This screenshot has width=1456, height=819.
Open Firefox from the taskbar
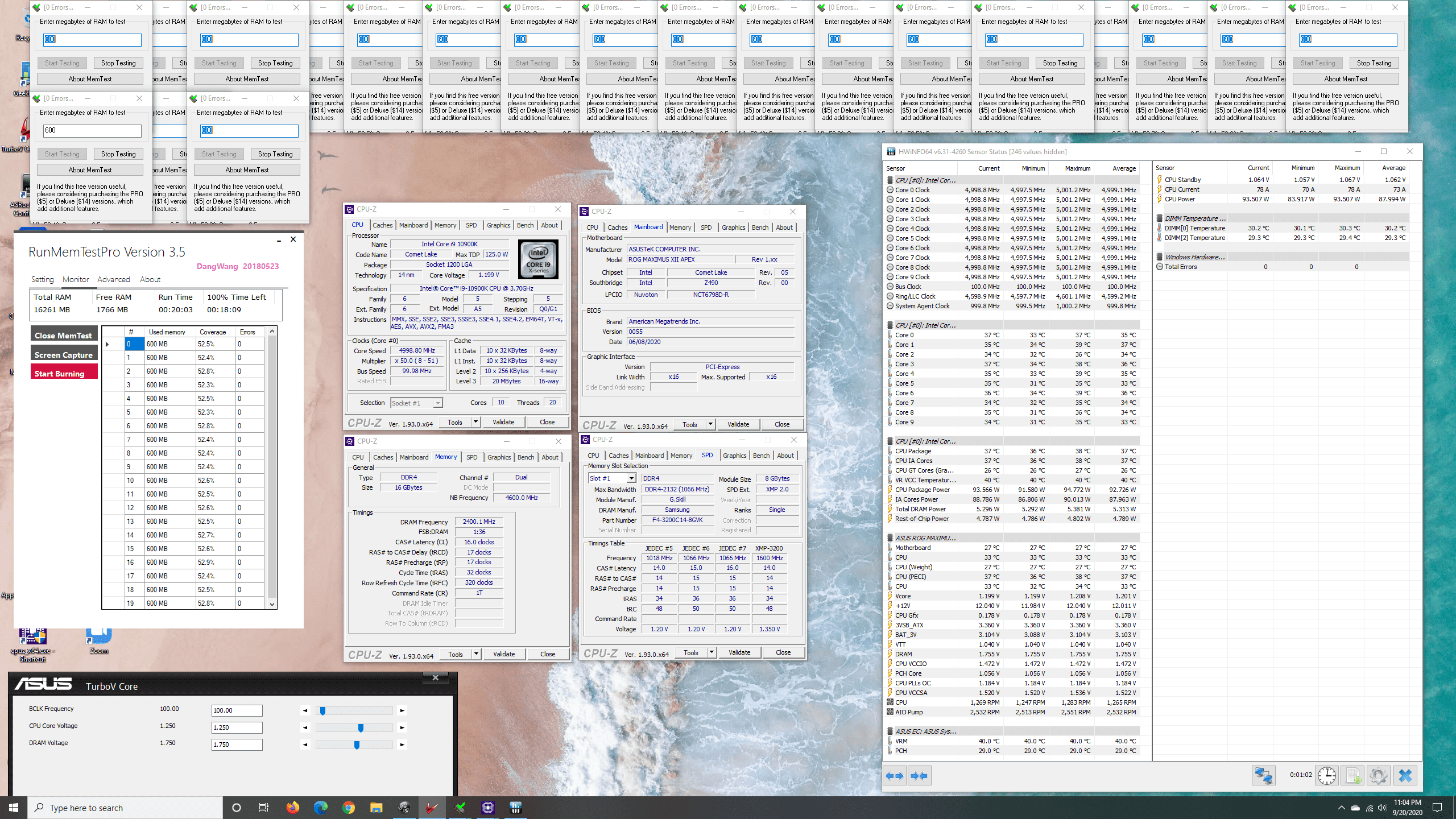(293, 808)
